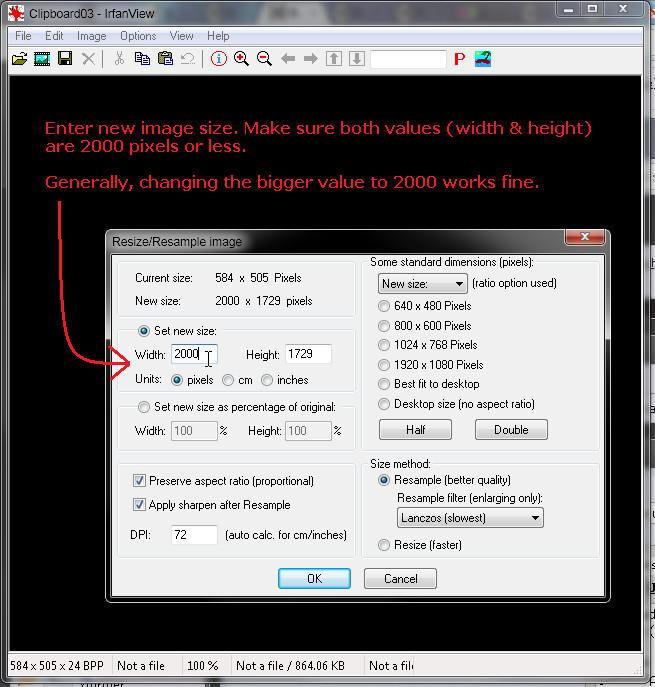This screenshot has height=687, width=655.
Task: Open the View menu
Action: click(181, 36)
